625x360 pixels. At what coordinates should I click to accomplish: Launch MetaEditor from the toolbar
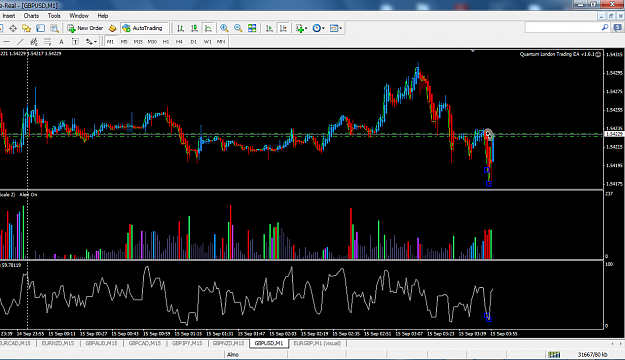(113, 28)
